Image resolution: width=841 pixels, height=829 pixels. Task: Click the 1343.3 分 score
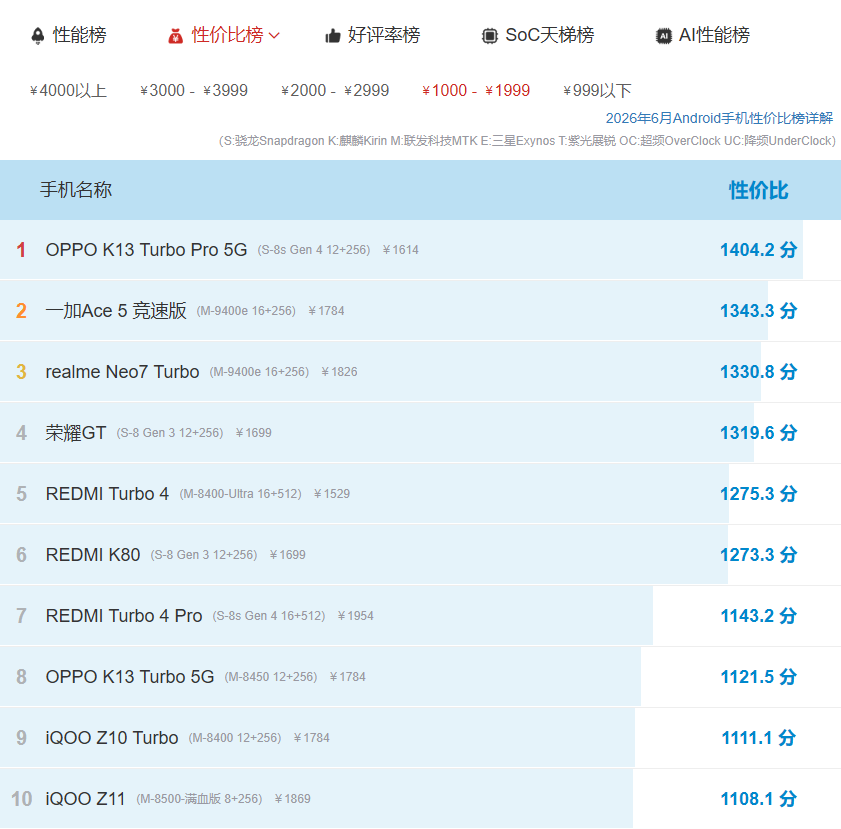coord(758,311)
